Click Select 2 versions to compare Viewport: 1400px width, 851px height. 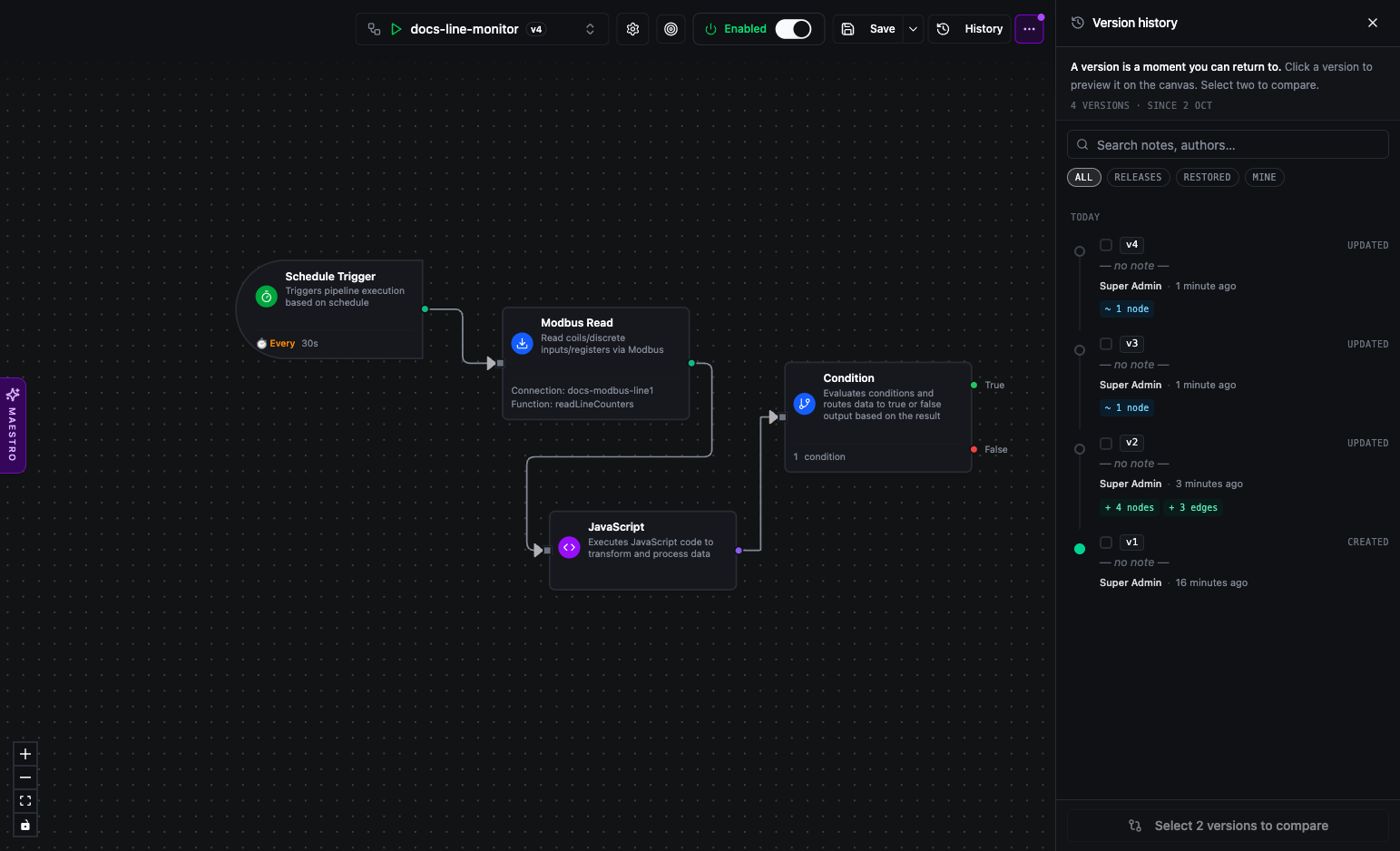point(1228,826)
